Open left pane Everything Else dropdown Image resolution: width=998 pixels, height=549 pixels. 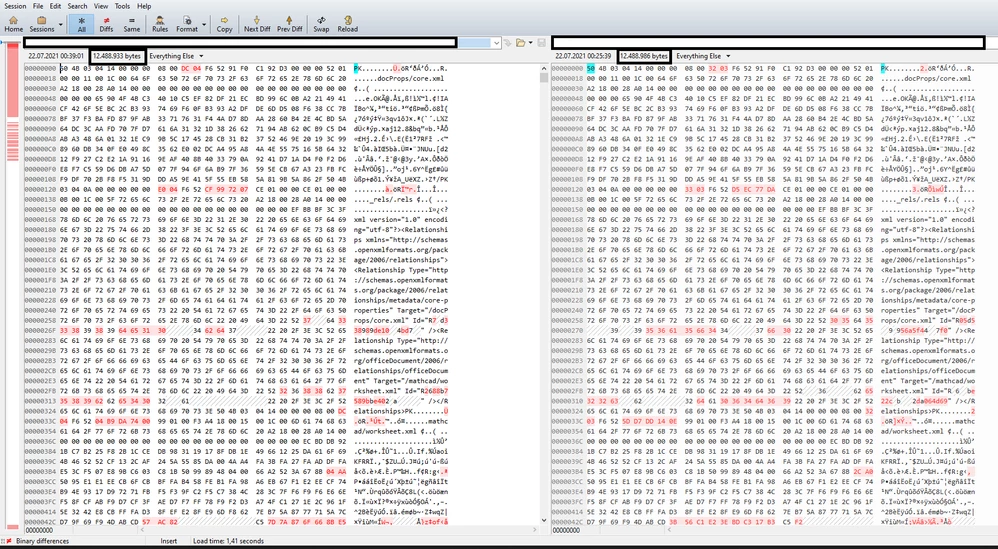coord(176,56)
